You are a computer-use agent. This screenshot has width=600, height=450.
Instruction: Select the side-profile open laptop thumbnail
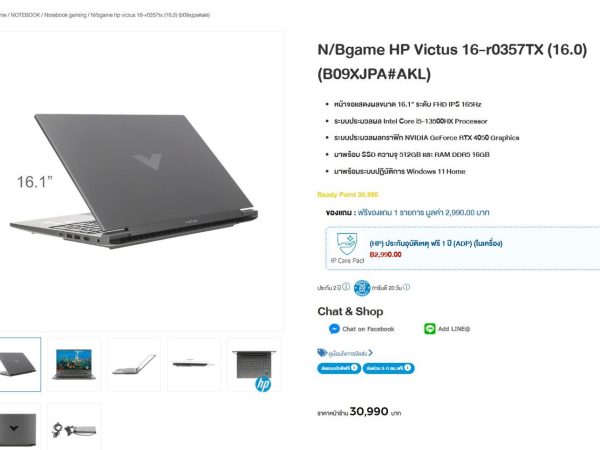click(x=134, y=364)
